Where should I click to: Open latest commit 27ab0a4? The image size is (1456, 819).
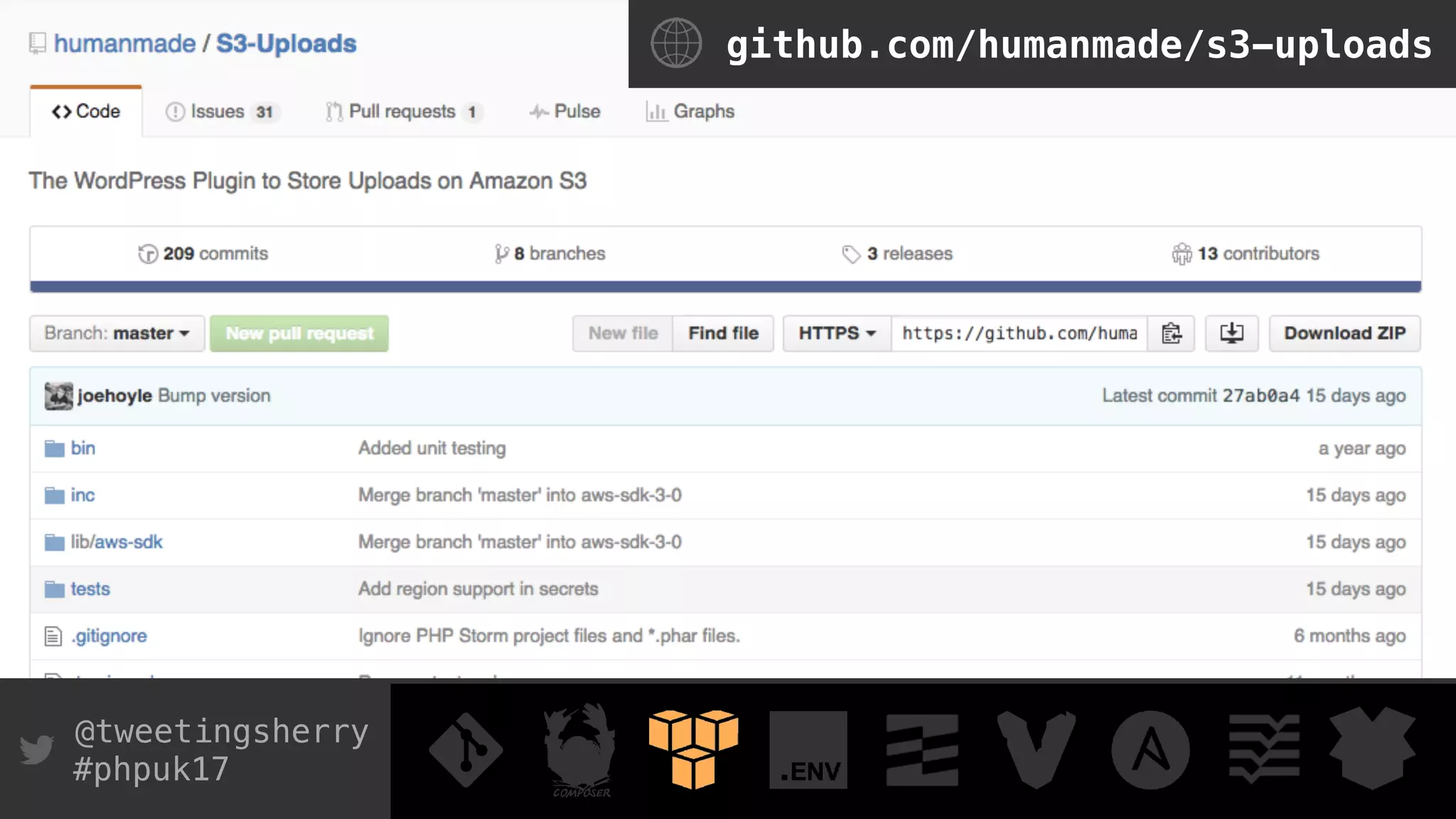tap(1261, 396)
